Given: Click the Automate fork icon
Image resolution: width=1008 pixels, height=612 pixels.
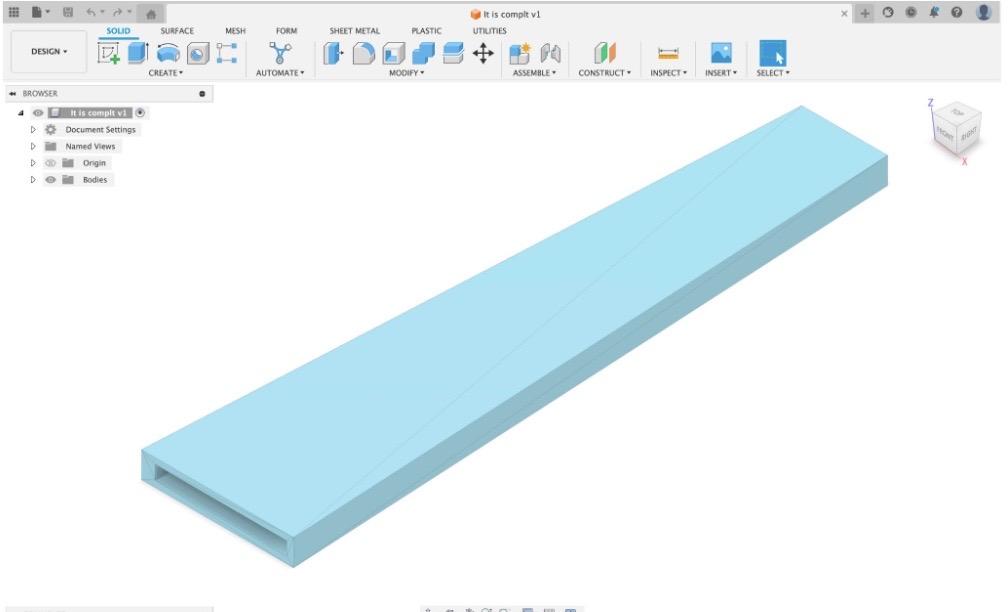Looking at the screenshot, I should (280, 53).
